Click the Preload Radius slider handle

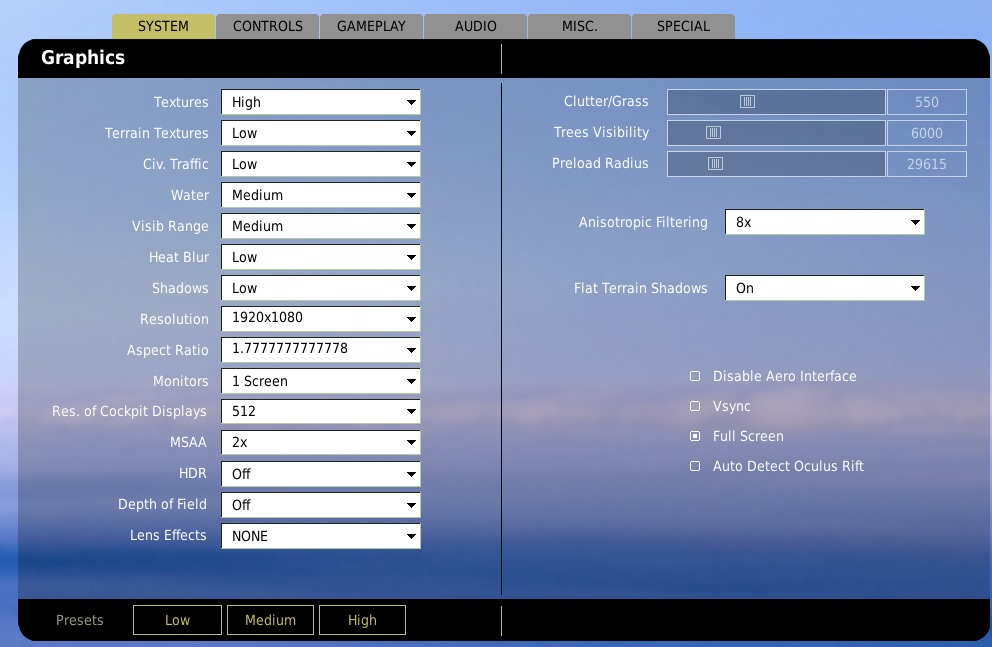[715, 163]
